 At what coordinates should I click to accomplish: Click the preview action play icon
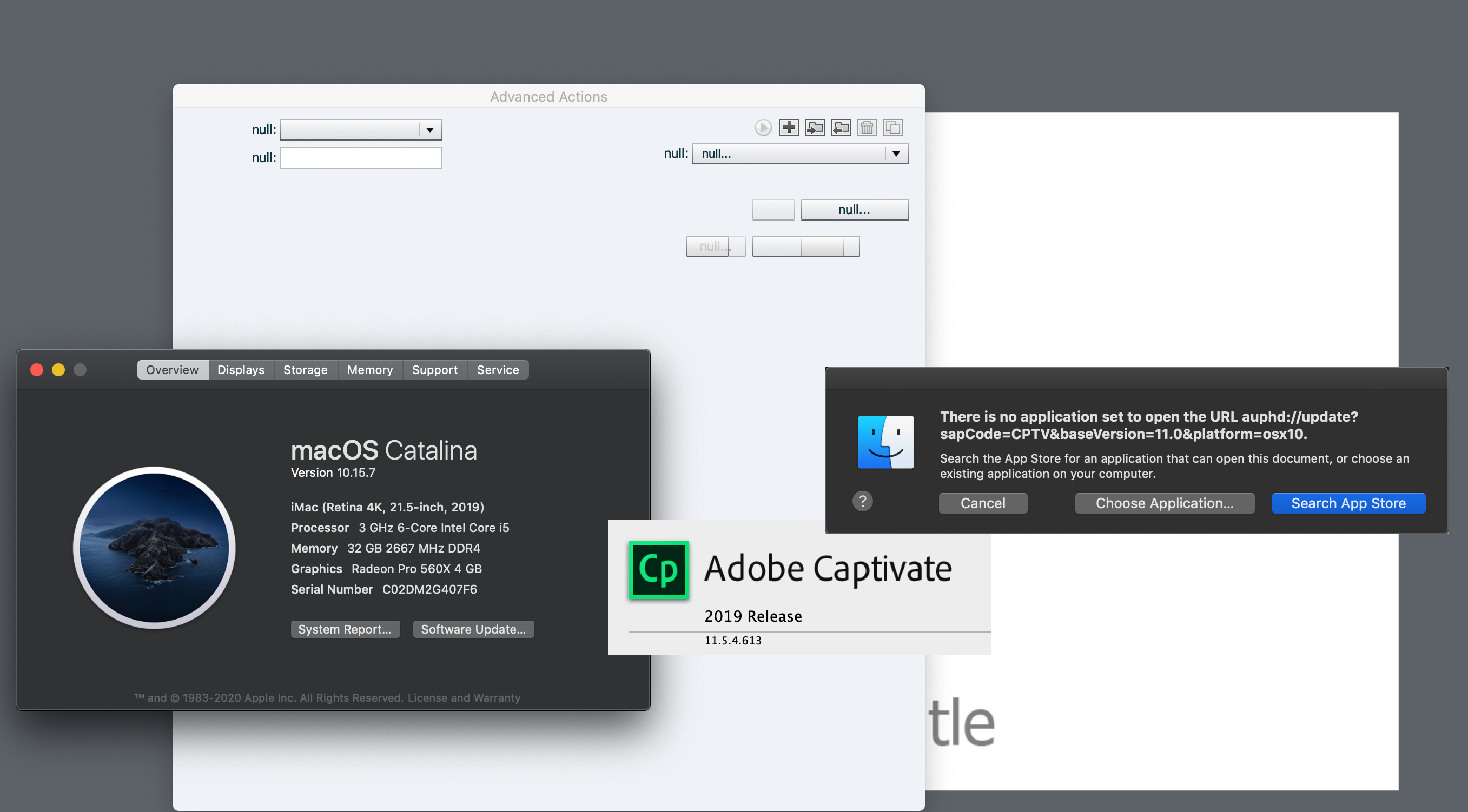tap(763, 128)
